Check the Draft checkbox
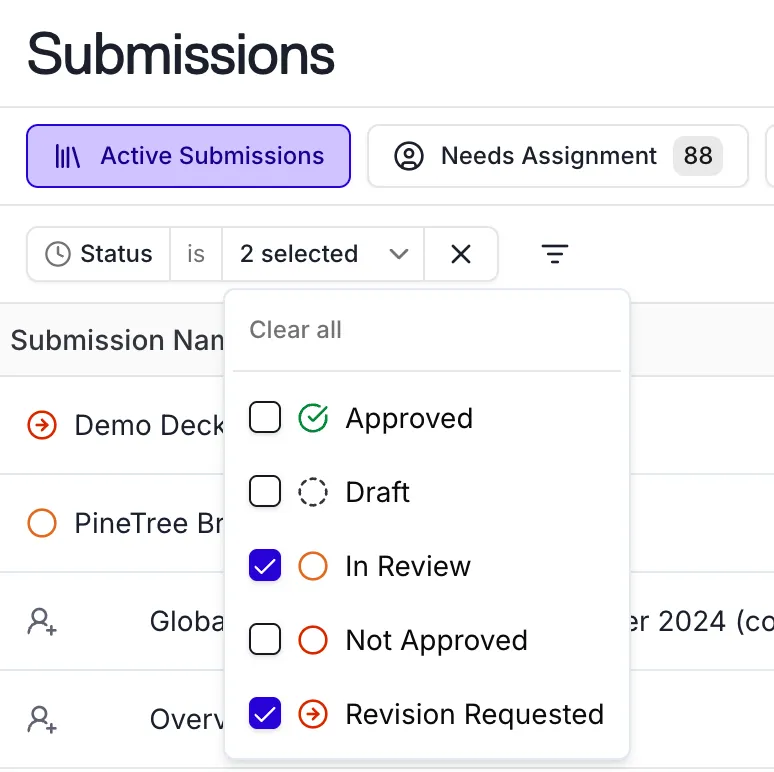 click(265, 491)
